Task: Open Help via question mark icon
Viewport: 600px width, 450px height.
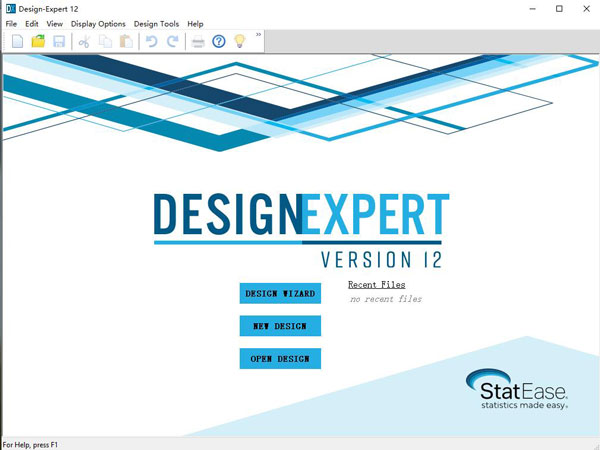Action: (x=219, y=41)
